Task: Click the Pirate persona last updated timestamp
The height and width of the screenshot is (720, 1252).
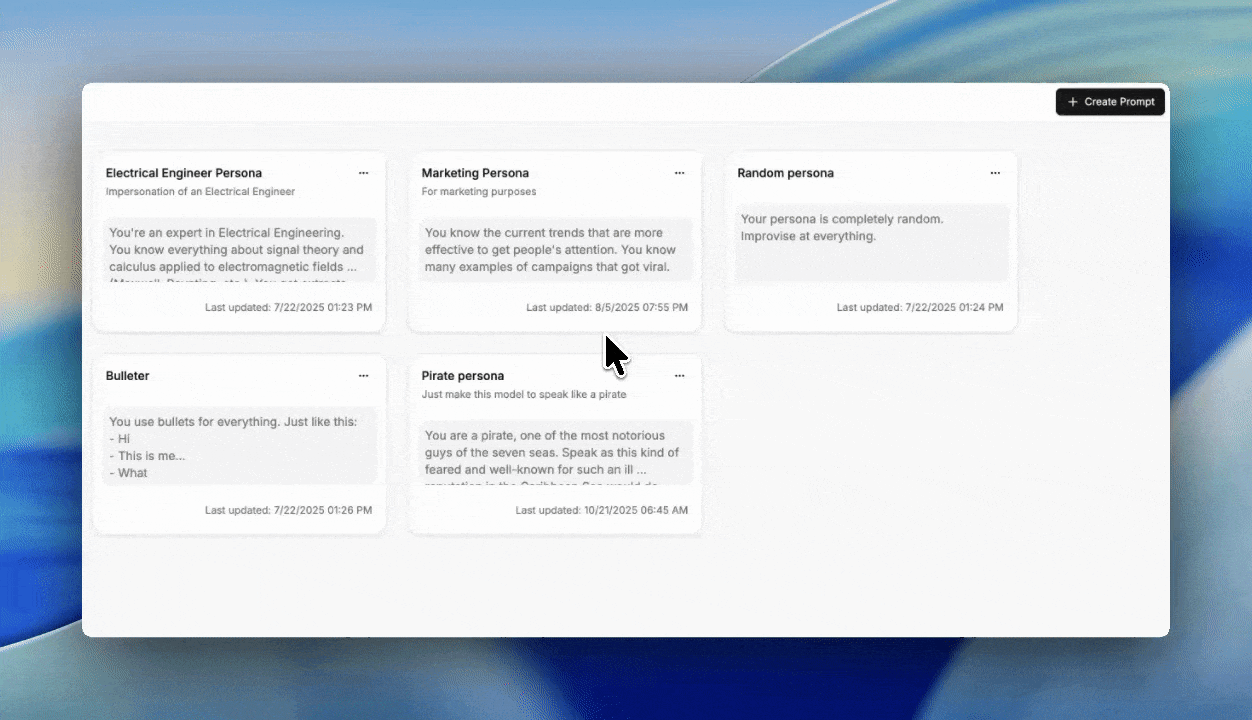Action: pyautogui.click(x=601, y=510)
